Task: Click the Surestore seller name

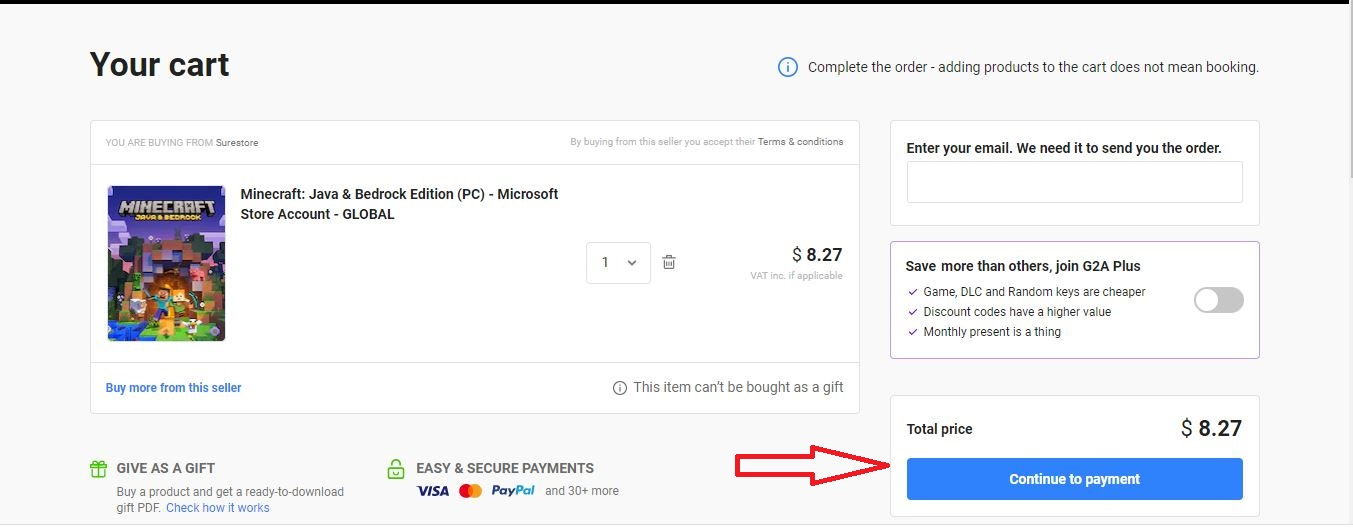Action: pos(237,143)
